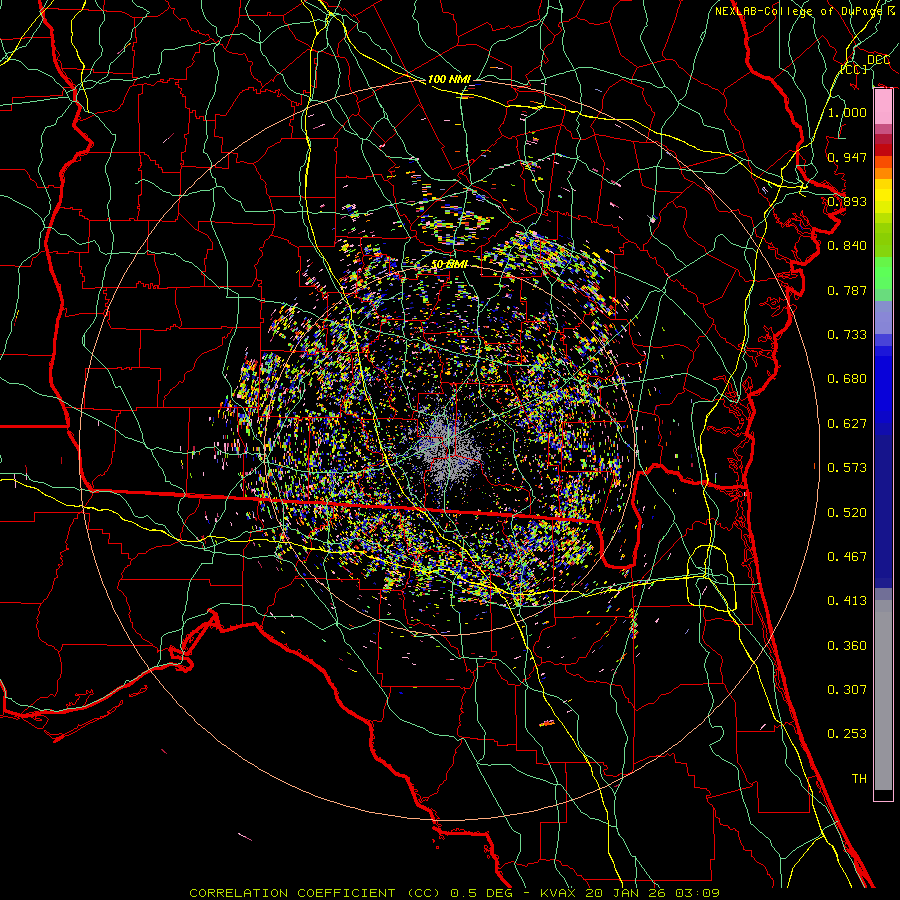Image resolution: width=900 pixels, height=900 pixels.
Task: Pick the gray segment of the color bar
Action: coord(883,695)
